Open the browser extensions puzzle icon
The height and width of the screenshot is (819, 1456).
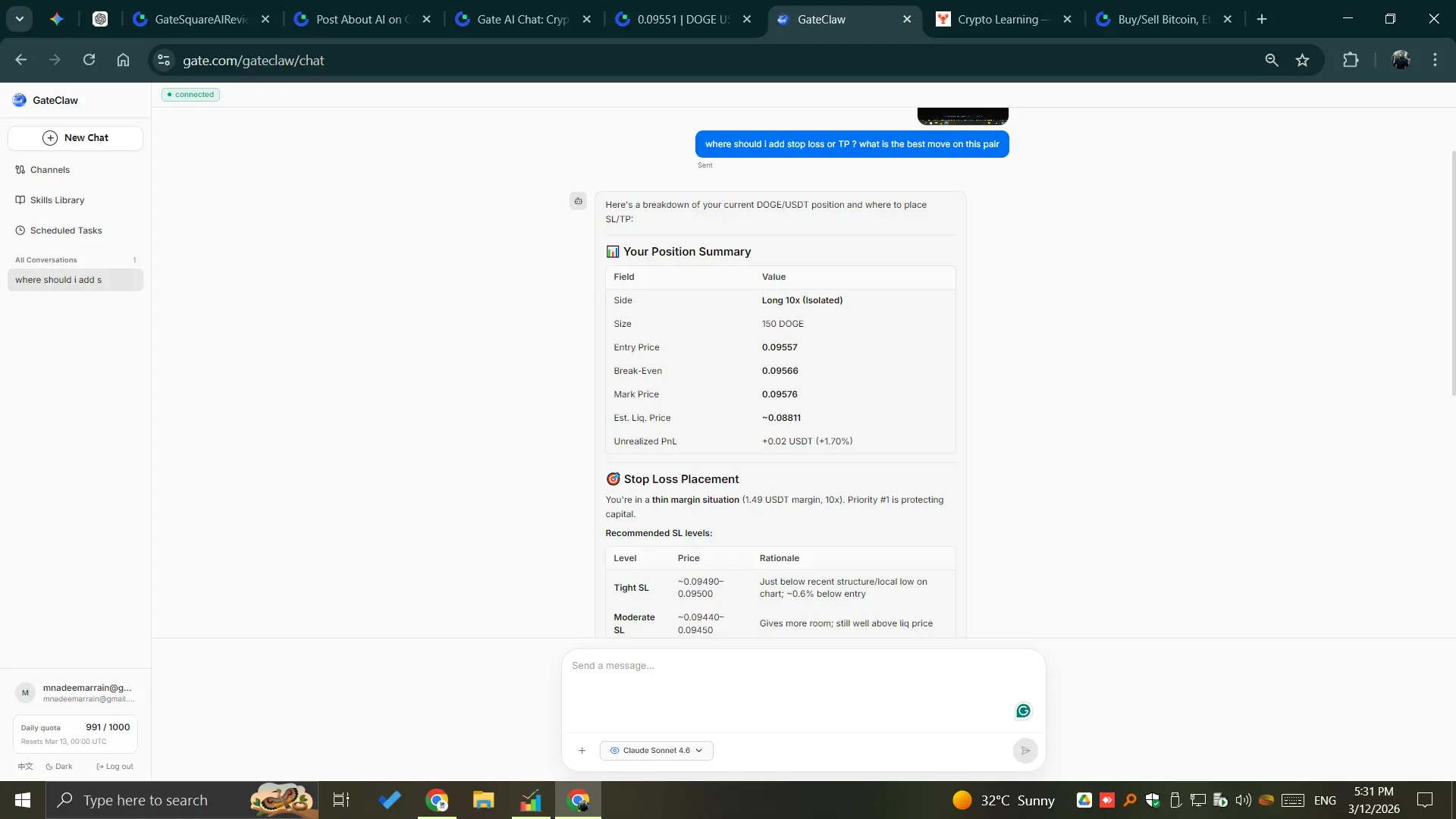(x=1351, y=61)
